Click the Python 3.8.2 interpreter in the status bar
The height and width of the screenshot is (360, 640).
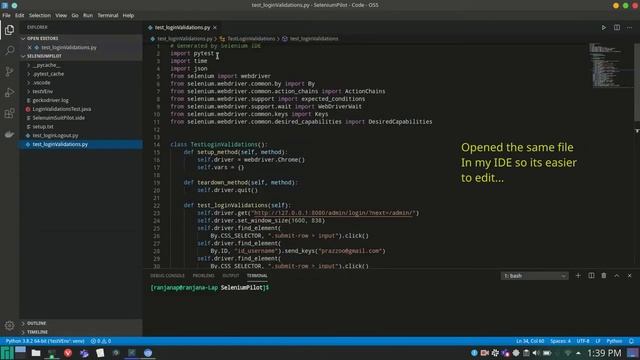point(45,341)
